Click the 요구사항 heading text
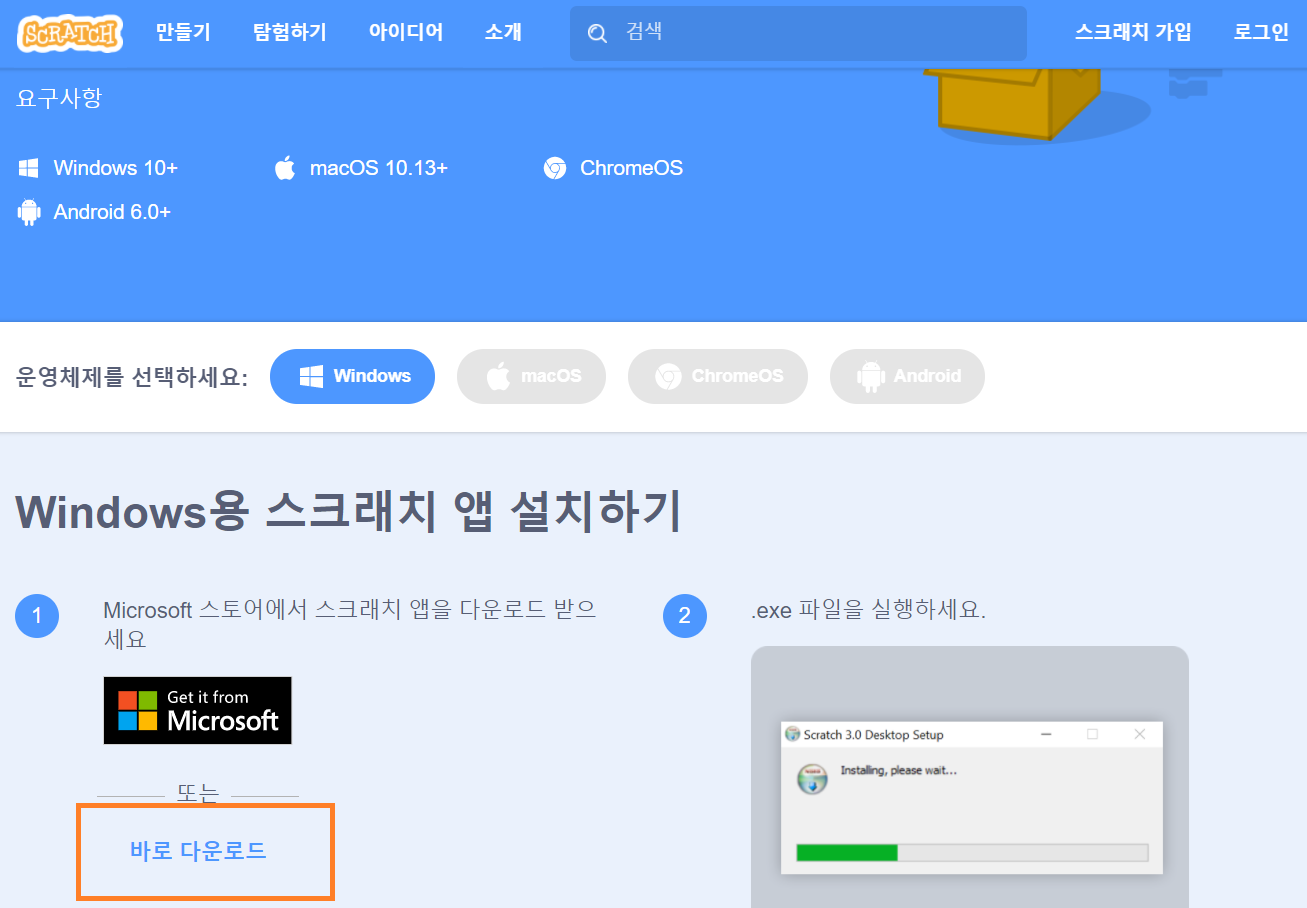 click(59, 98)
